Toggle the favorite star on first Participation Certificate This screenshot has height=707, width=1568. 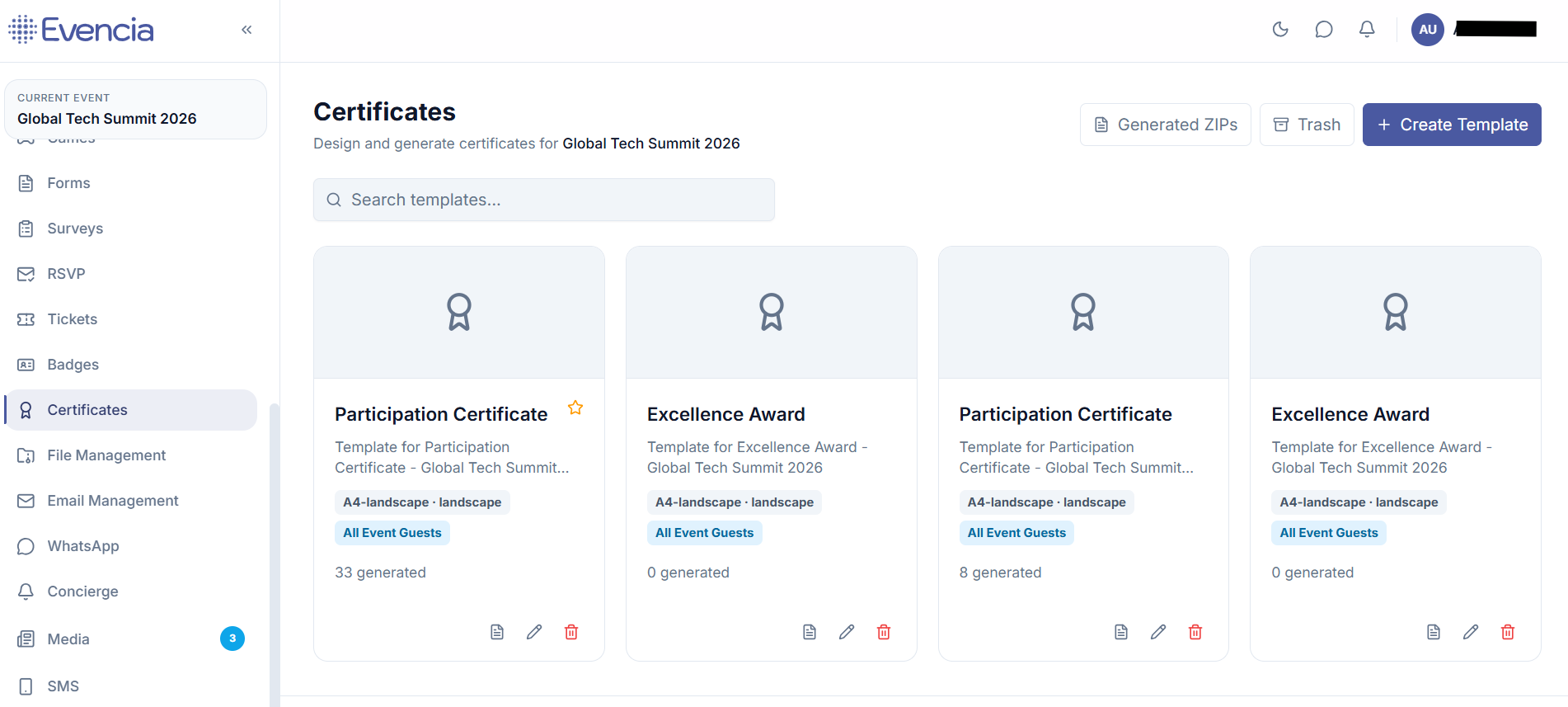575,408
